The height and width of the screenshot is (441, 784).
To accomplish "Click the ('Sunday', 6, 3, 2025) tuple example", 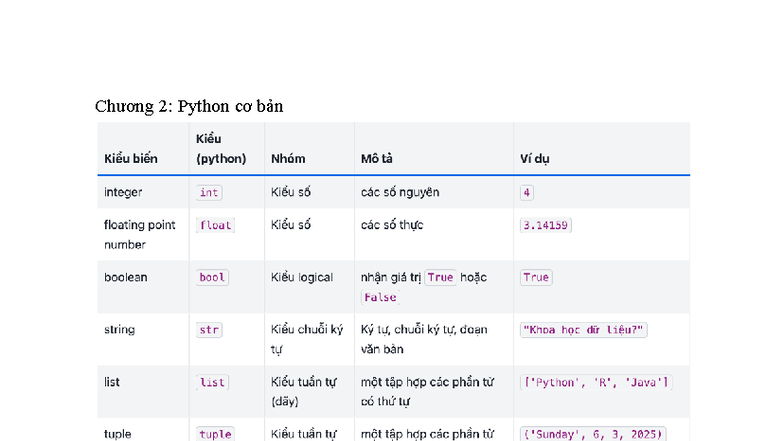I will [x=593, y=434].
